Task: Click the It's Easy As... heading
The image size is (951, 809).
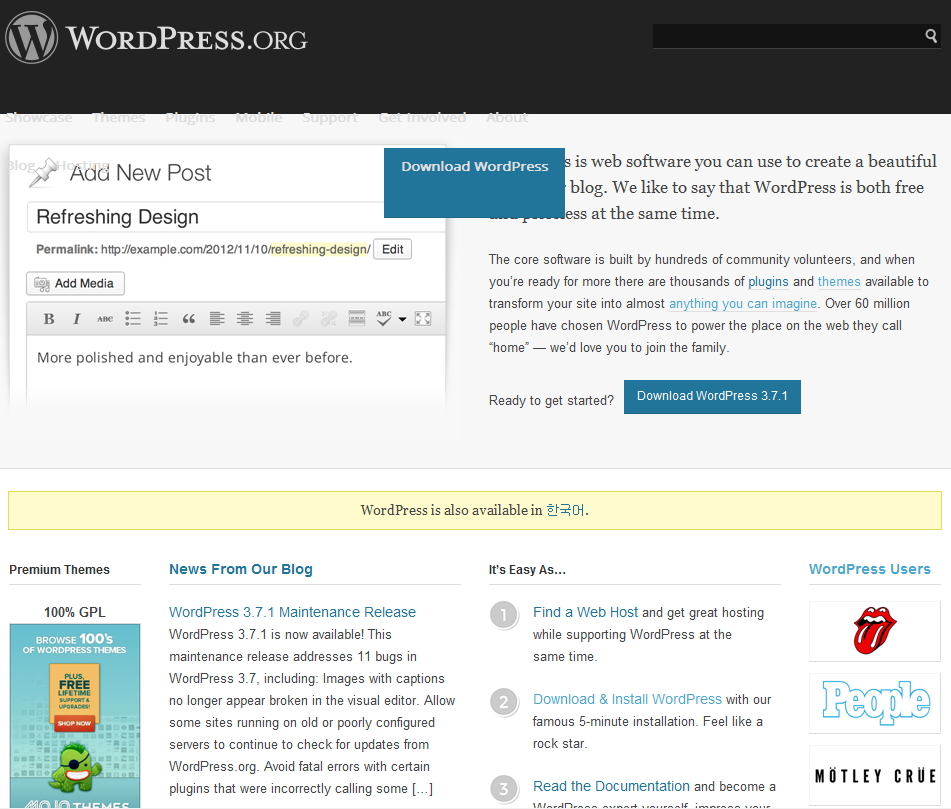Action: click(527, 569)
